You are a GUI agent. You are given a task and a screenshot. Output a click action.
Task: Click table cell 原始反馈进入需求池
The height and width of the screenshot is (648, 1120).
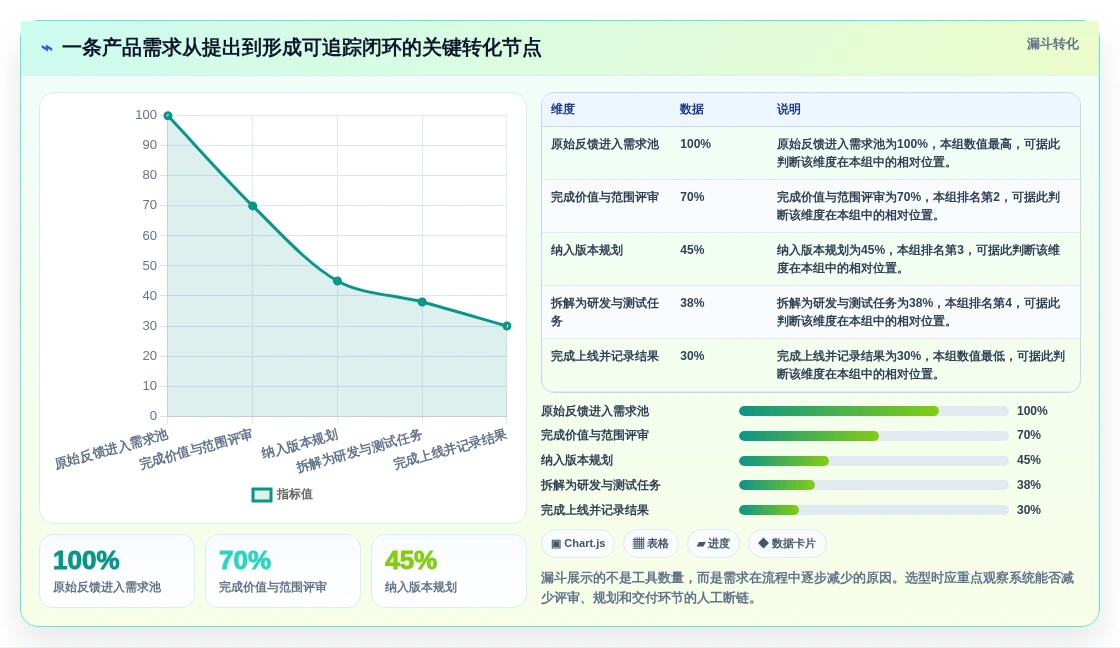604,144
